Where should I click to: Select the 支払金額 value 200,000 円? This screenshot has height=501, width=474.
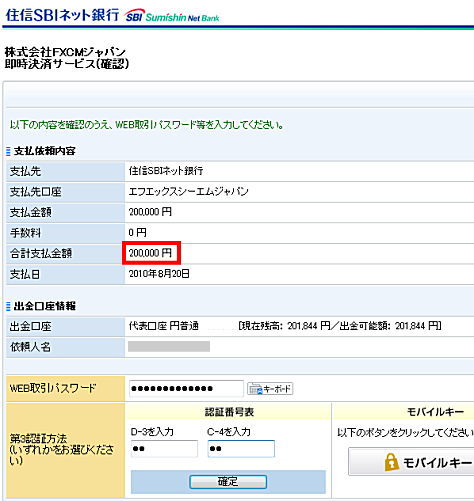pyautogui.click(x=150, y=212)
